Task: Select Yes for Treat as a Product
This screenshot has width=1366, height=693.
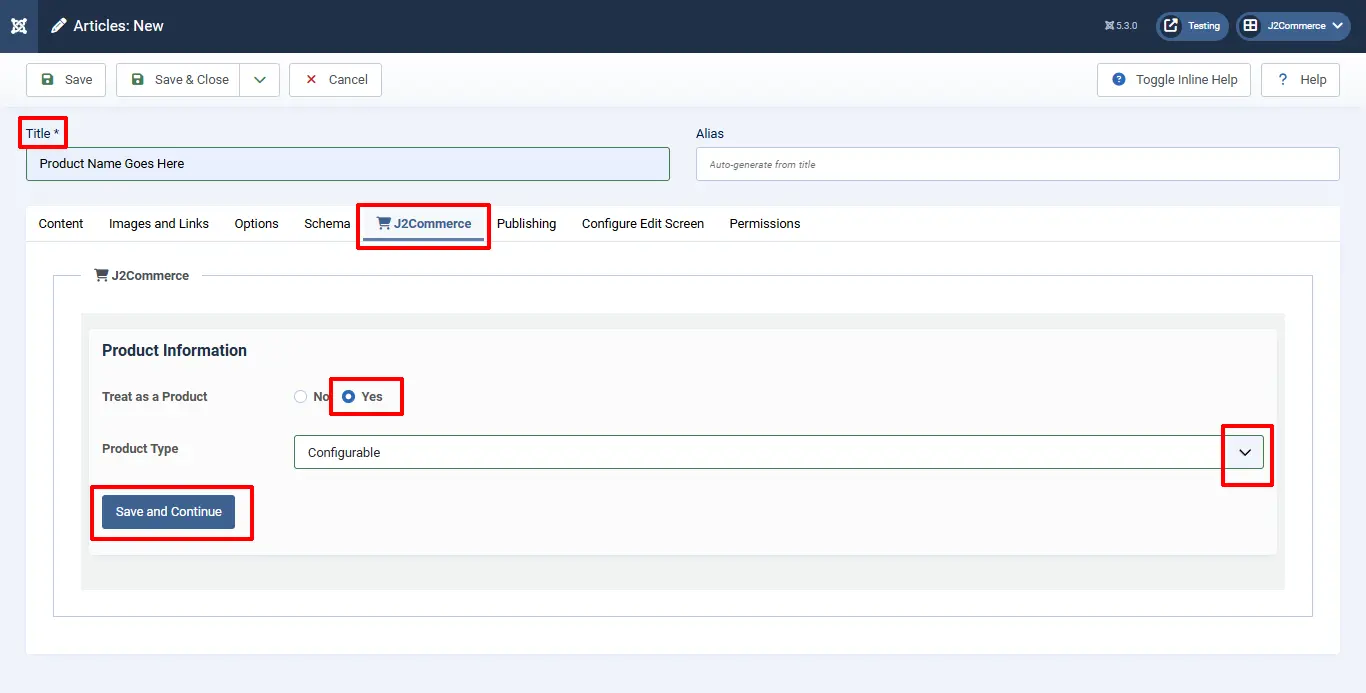Action: point(349,397)
